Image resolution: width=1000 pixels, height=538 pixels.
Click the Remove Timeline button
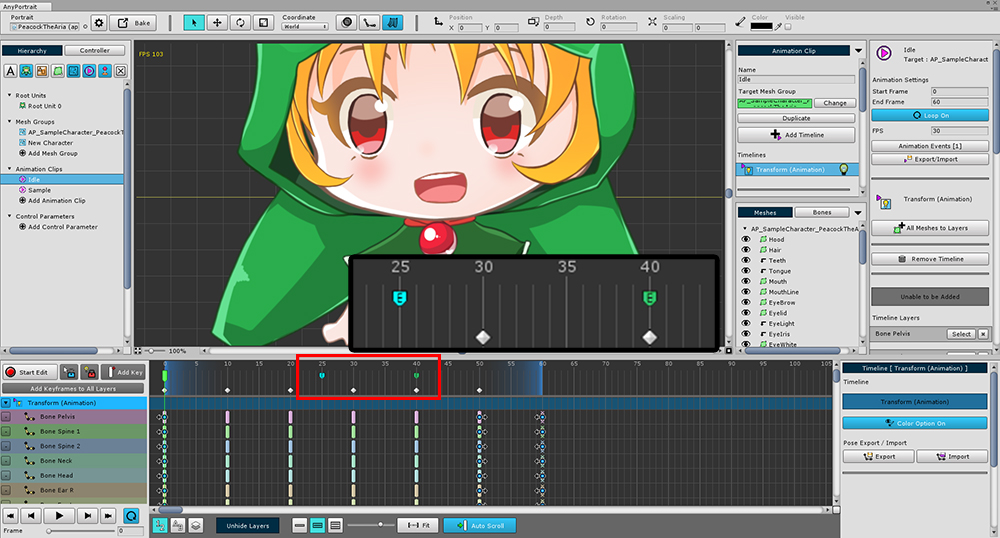930,259
